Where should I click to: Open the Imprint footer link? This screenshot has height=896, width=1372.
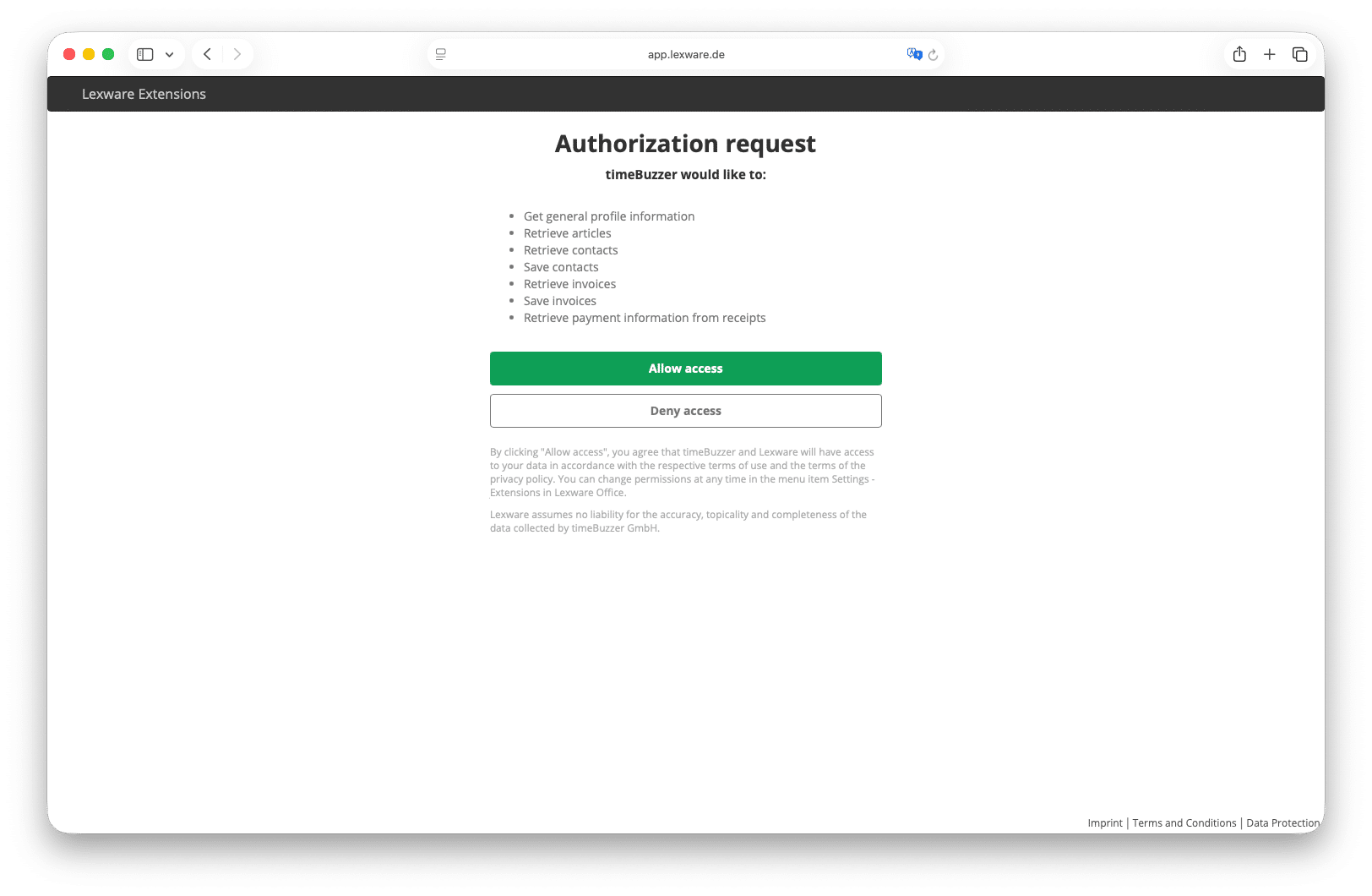click(x=1104, y=823)
